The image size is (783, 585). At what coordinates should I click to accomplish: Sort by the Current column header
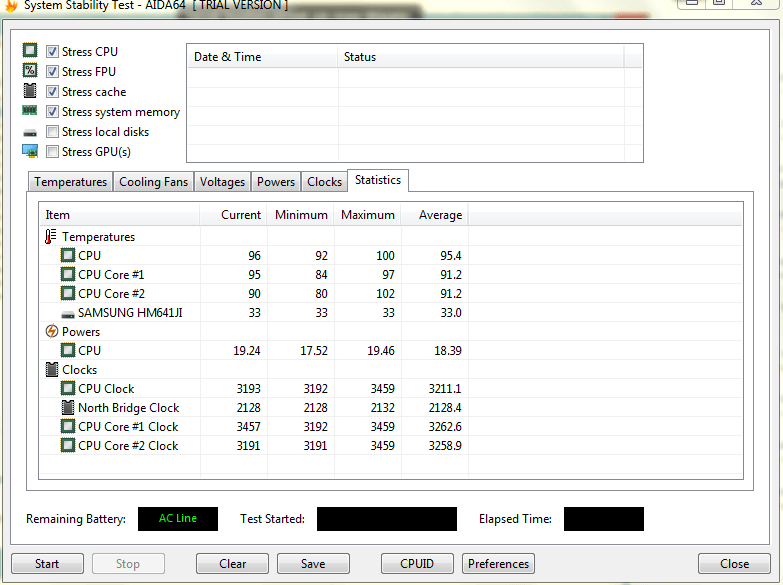(233, 215)
